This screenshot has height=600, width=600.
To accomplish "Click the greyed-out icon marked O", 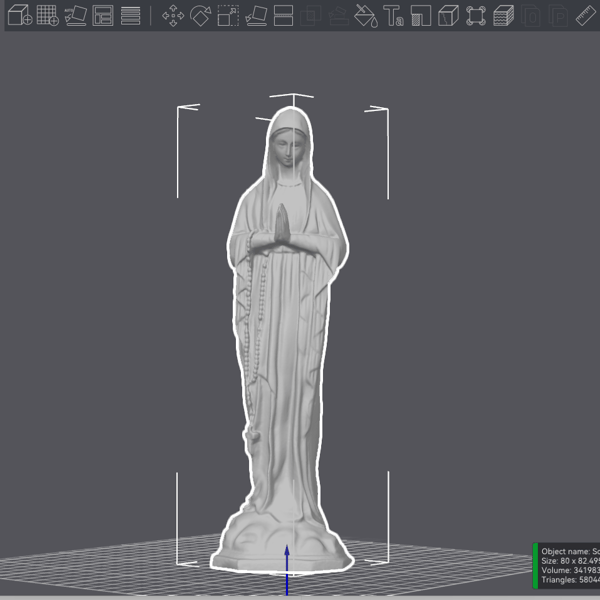I will coord(531,16).
